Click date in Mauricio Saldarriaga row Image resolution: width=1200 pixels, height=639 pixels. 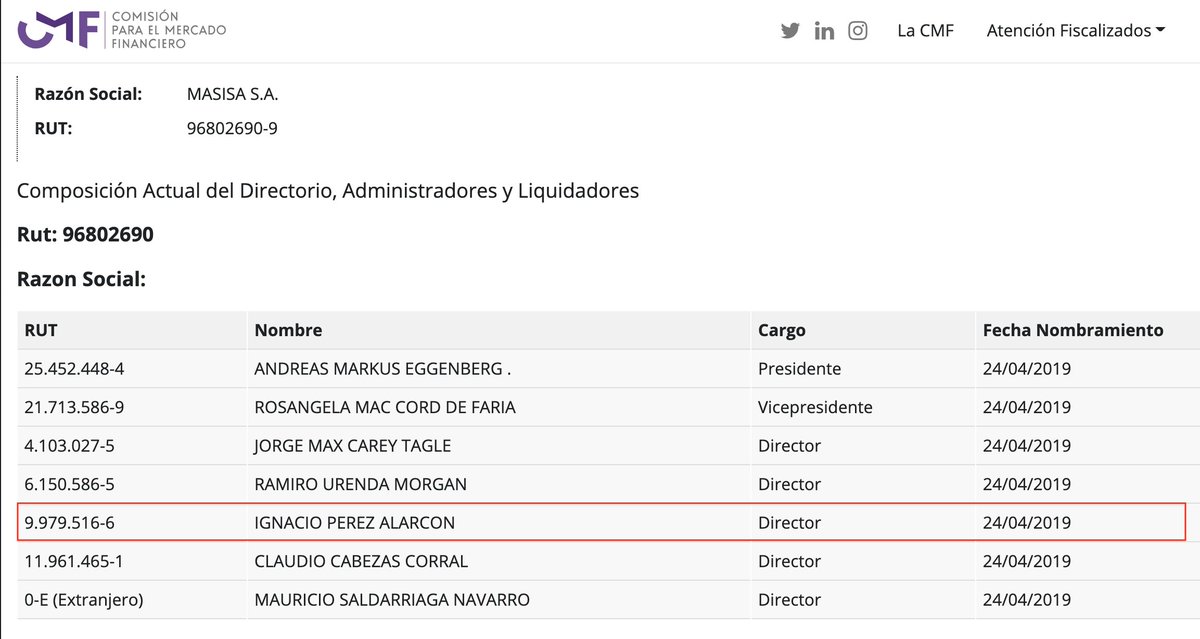(x=1027, y=599)
